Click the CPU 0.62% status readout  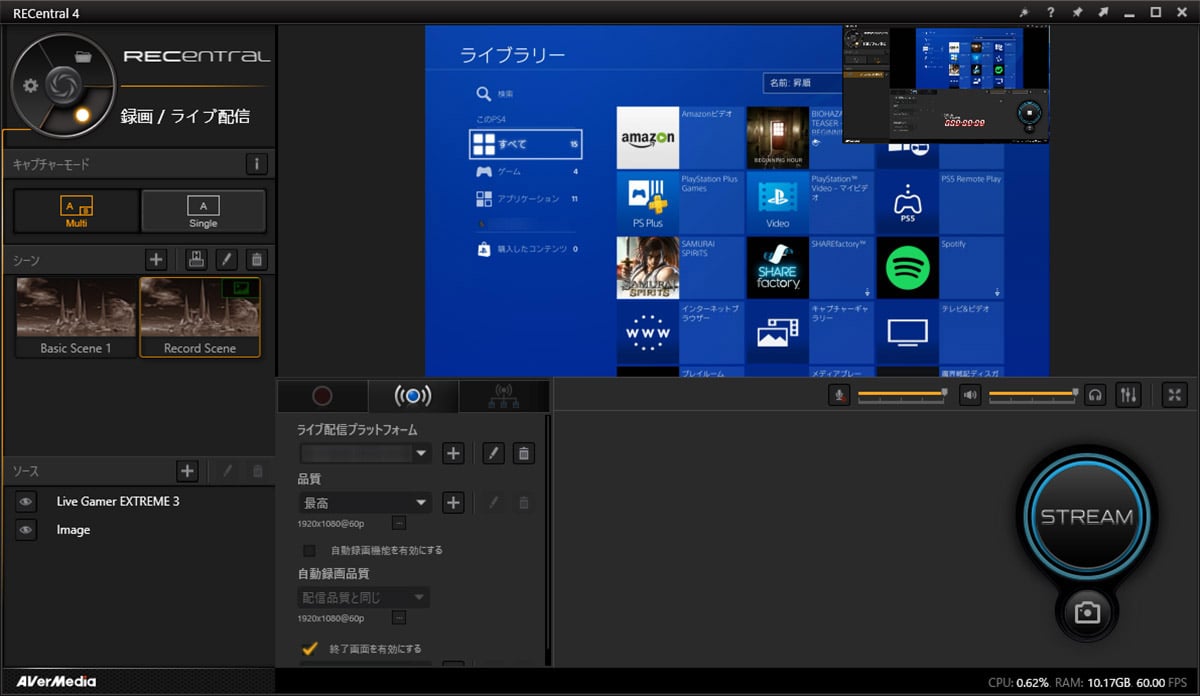pos(1018,683)
